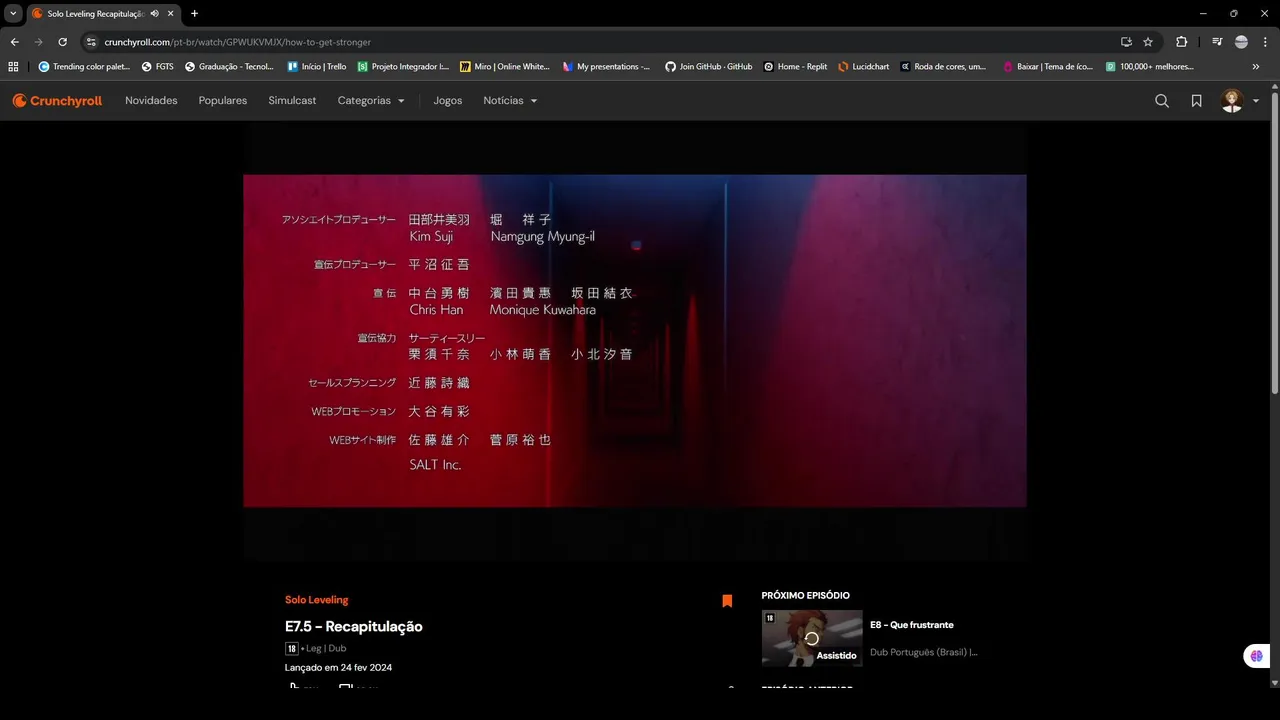Open the Jogos menu item
The image size is (1280, 720).
tap(448, 101)
